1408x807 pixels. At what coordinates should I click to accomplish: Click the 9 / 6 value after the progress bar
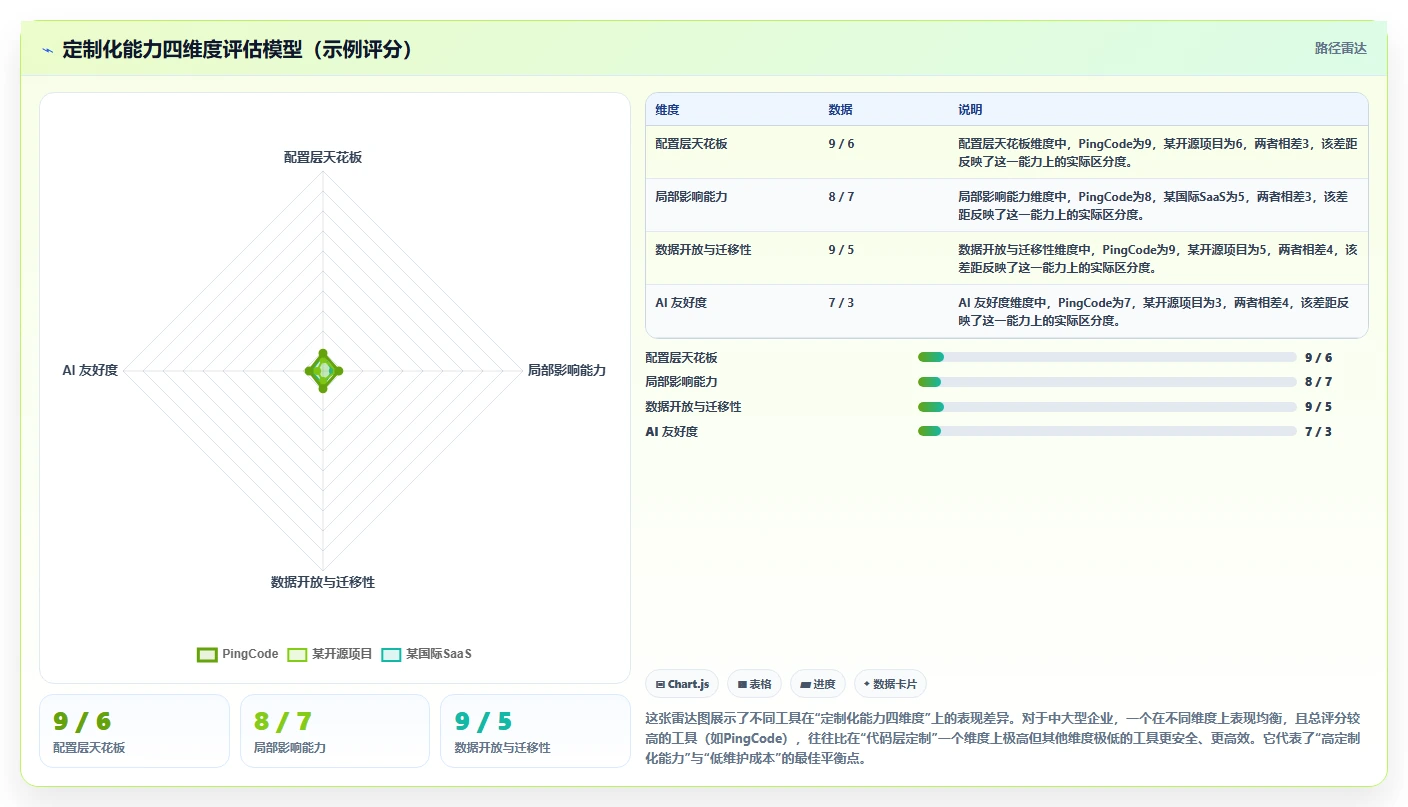1318,358
